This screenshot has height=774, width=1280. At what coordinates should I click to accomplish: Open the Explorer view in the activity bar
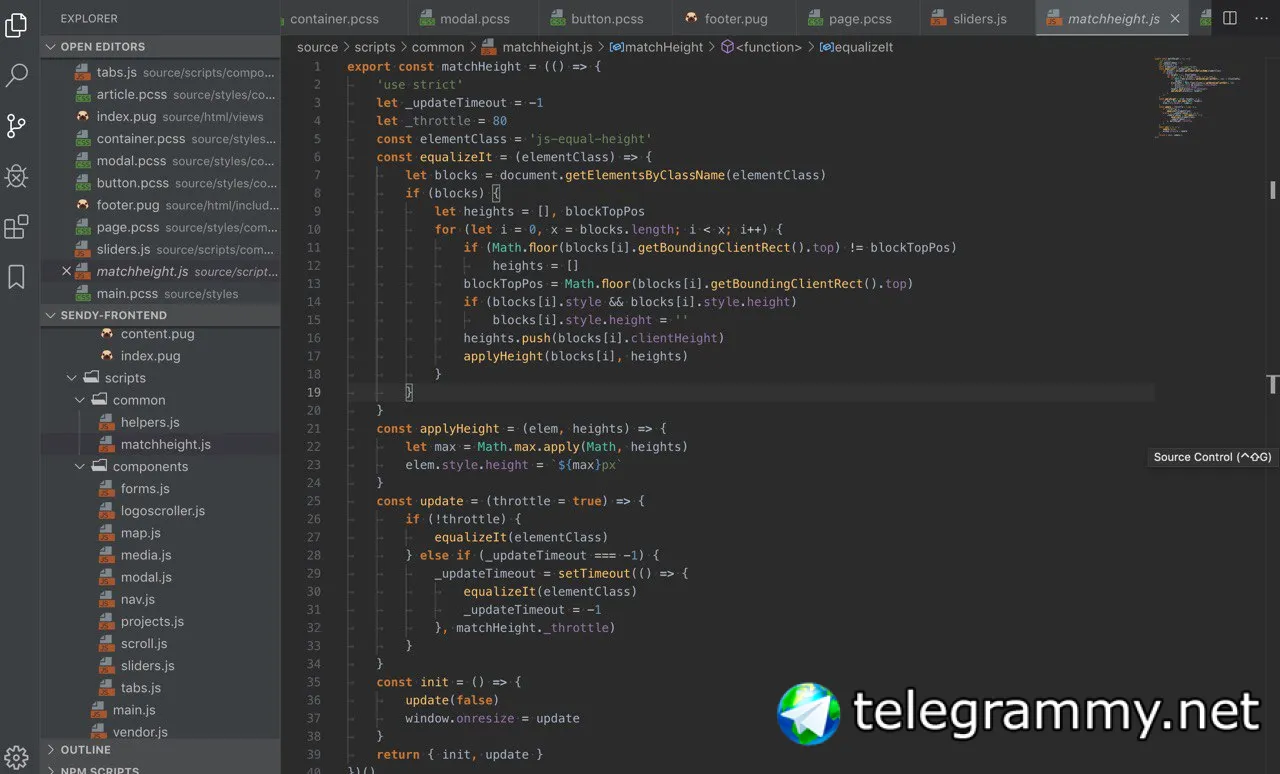point(17,26)
